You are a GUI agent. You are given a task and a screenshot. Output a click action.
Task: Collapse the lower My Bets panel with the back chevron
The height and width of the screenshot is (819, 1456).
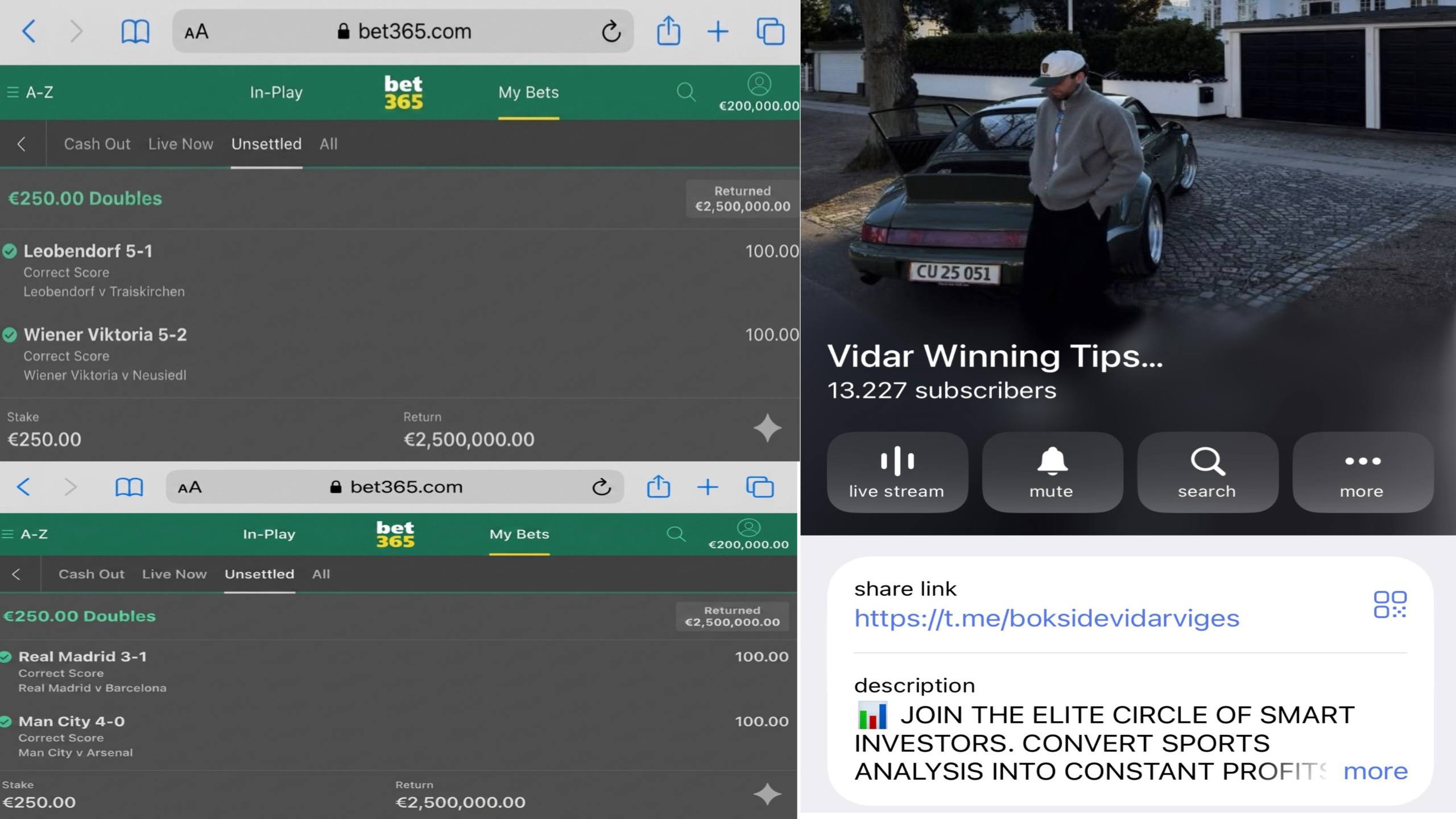(16, 574)
